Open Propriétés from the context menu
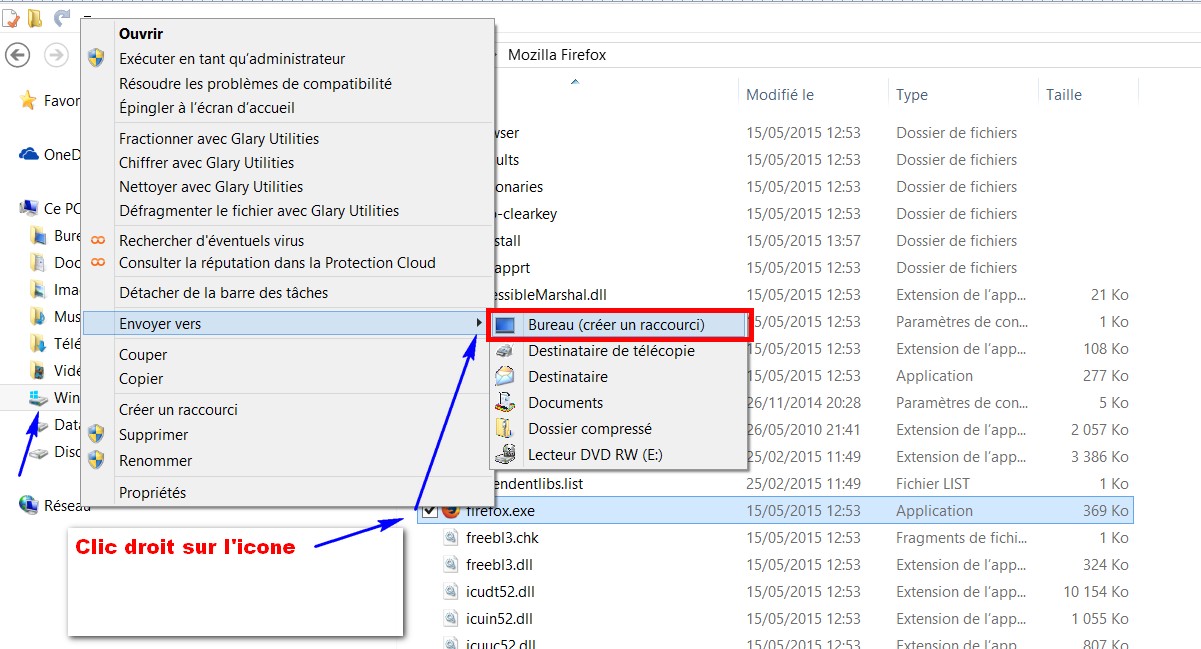 click(x=152, y=493)
